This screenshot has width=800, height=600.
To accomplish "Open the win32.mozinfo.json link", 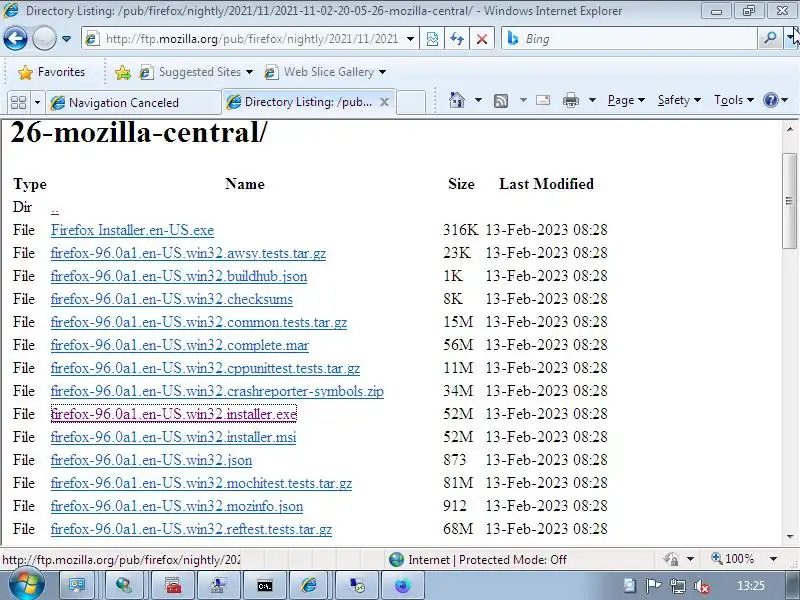I will click(x=177, y=506).
